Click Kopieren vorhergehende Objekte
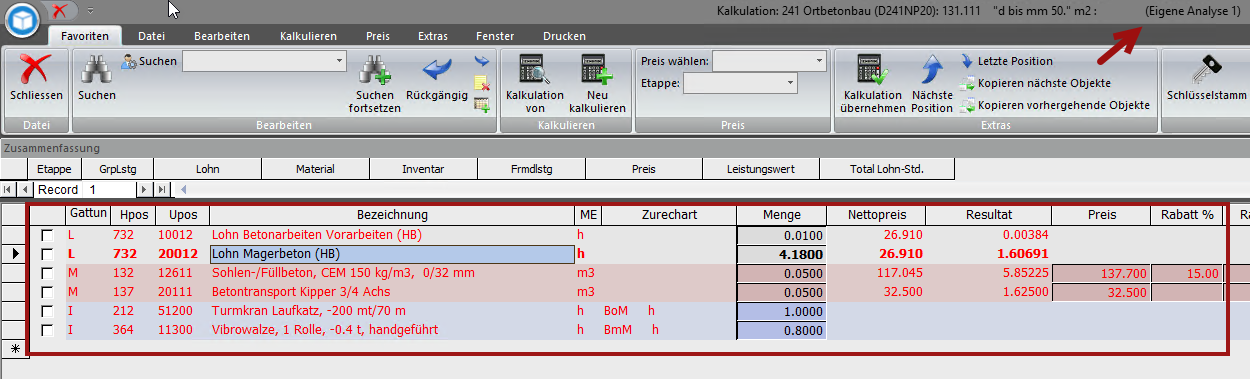1250x379 pixels. pyautogui.click(x=1054, y=105)
